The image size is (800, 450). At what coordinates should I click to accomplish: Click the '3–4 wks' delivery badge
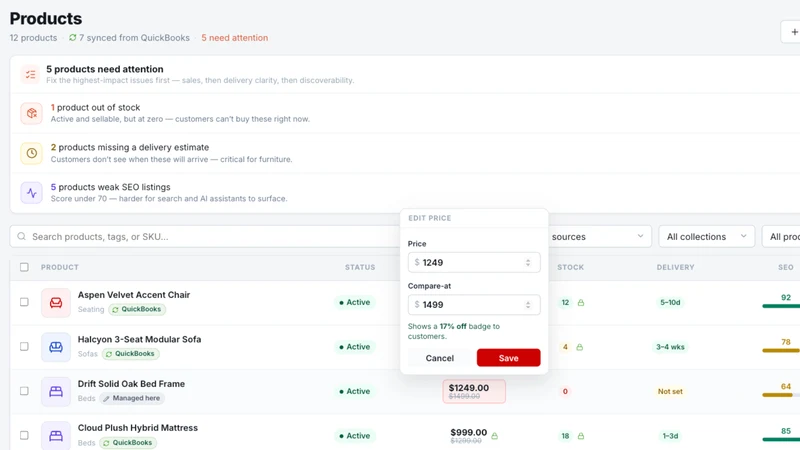coord(670,347)
